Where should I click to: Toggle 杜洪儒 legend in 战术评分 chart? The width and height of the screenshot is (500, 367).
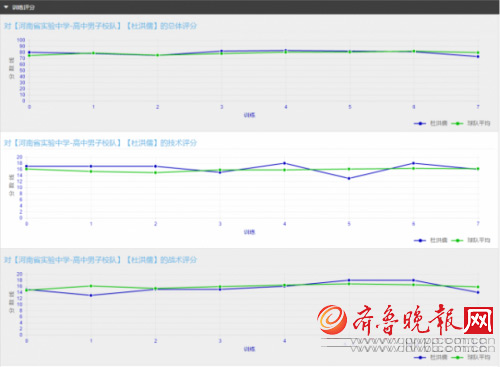(x=430, y=357)
